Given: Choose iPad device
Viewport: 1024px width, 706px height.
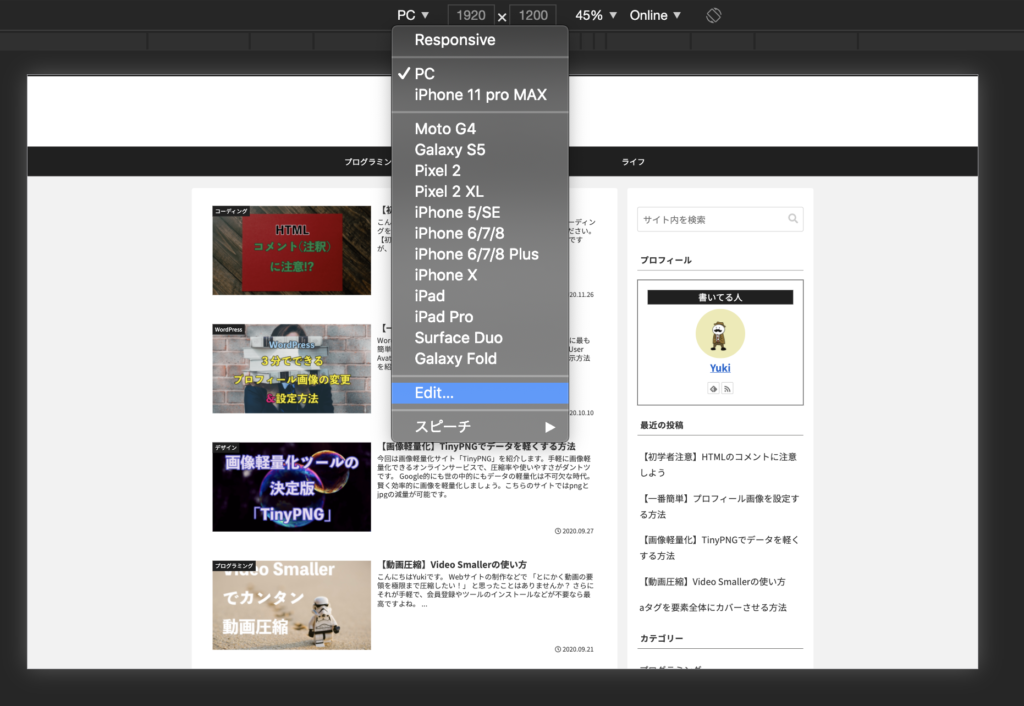Looking at the screenshot, I should (480, 296).
